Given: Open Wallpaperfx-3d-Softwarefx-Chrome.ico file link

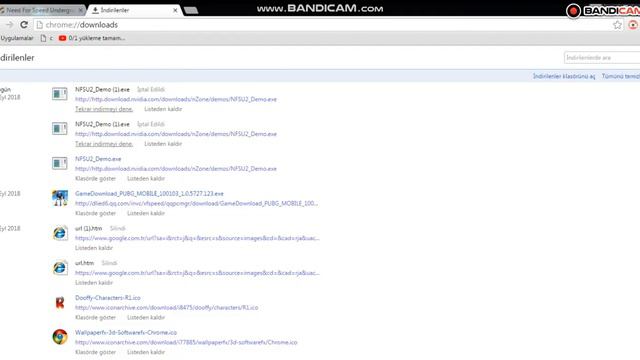Looking at the screenshot, I should 126,332.
